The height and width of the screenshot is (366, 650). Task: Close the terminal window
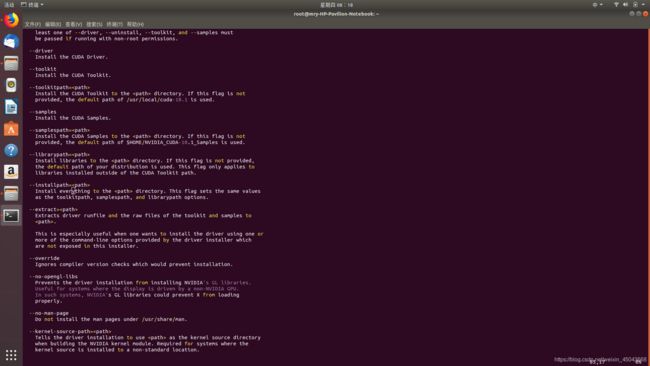[645, 14]
